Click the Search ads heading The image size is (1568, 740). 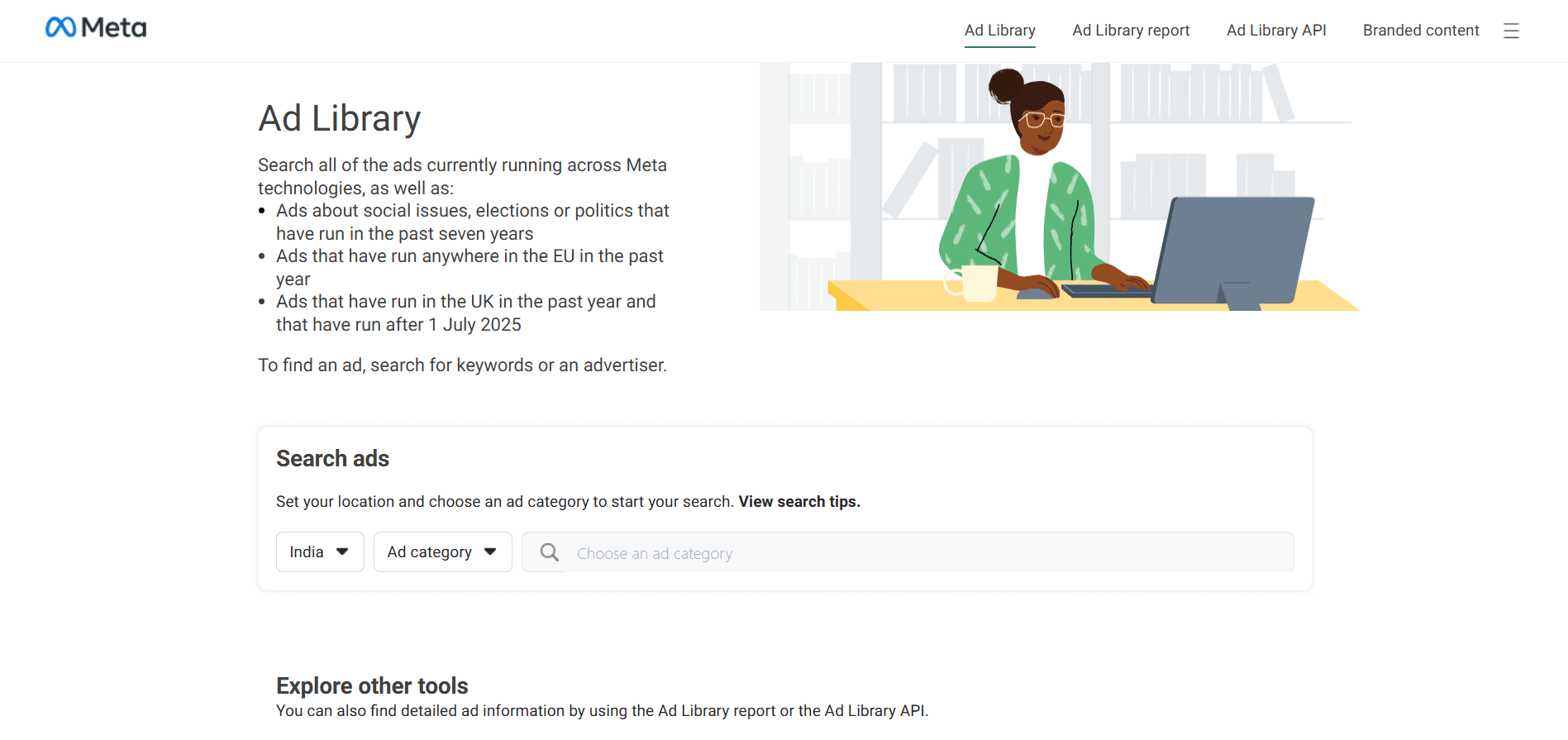[332, 459]
